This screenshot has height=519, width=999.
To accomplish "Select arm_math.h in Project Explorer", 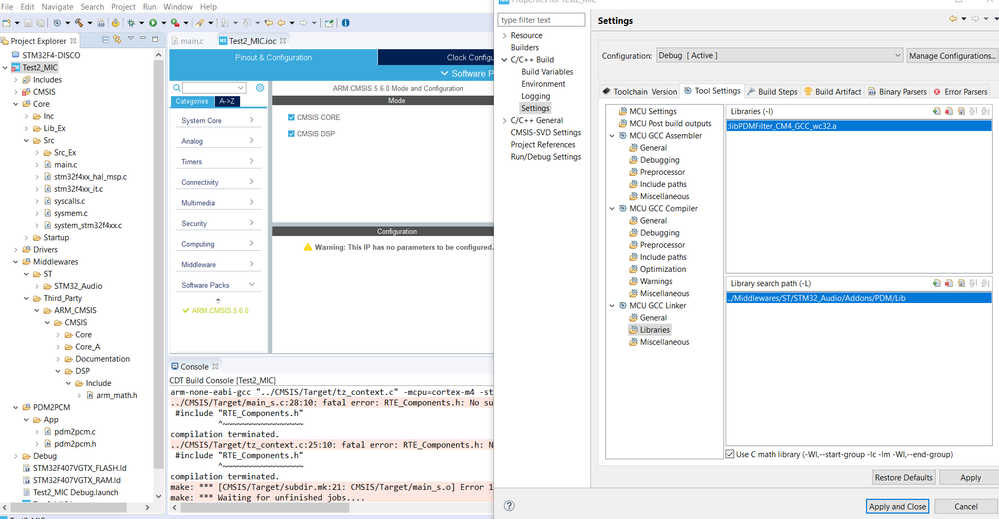I will click(116, 395).
